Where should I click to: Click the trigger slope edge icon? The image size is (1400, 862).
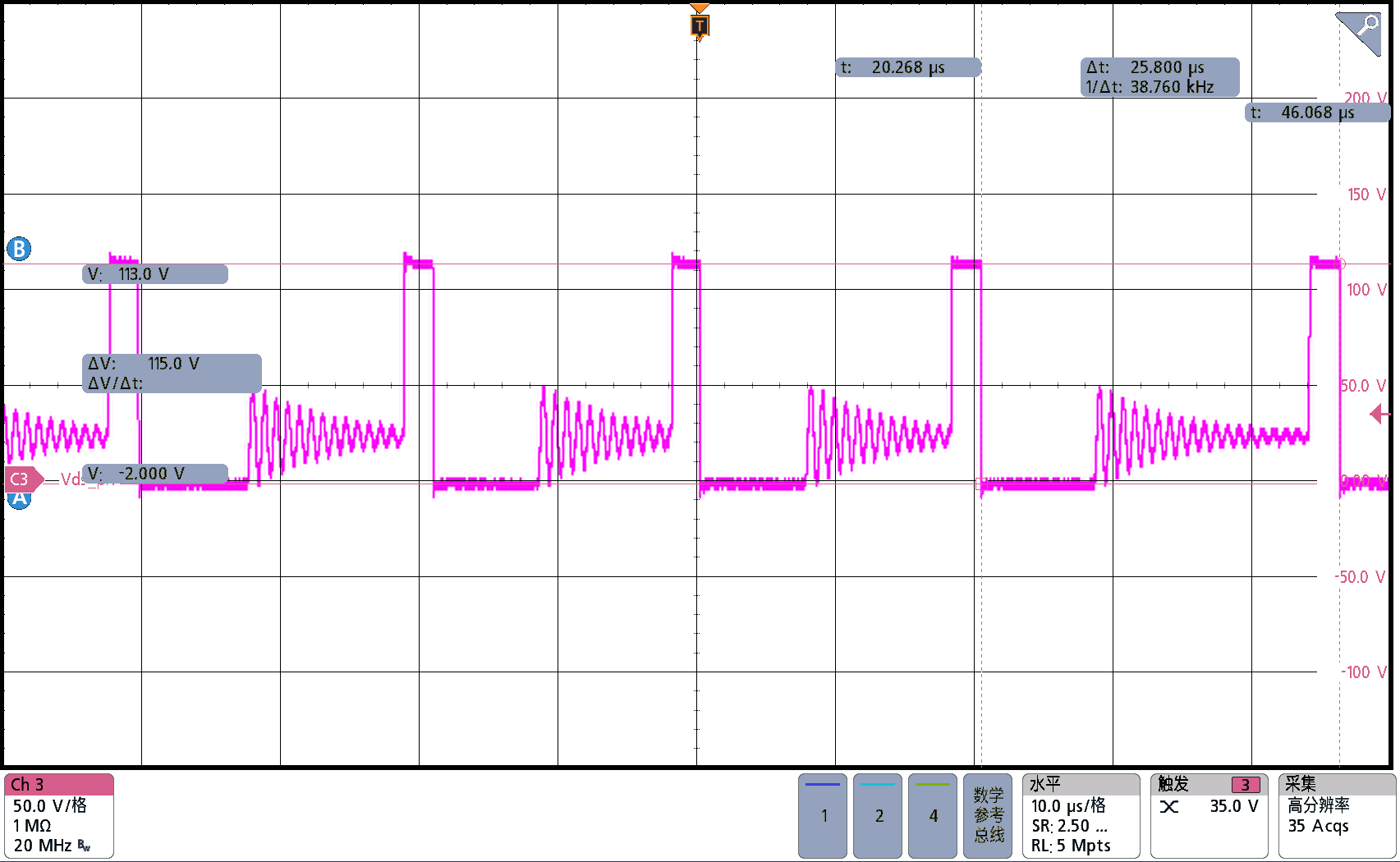[1169, 807]
